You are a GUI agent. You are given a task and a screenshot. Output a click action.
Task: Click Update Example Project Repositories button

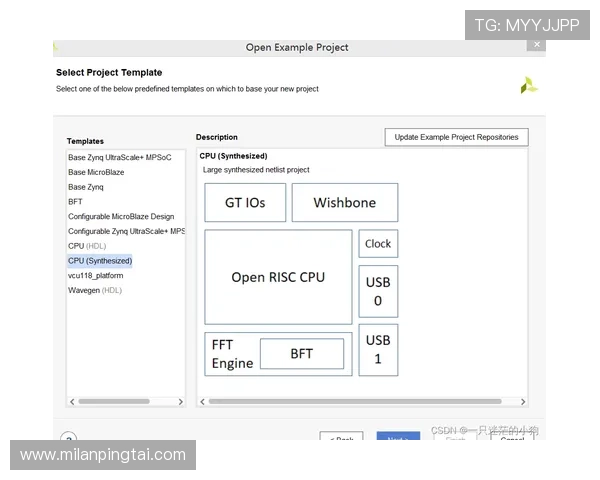pyautogui.click(x=456, y=137)
